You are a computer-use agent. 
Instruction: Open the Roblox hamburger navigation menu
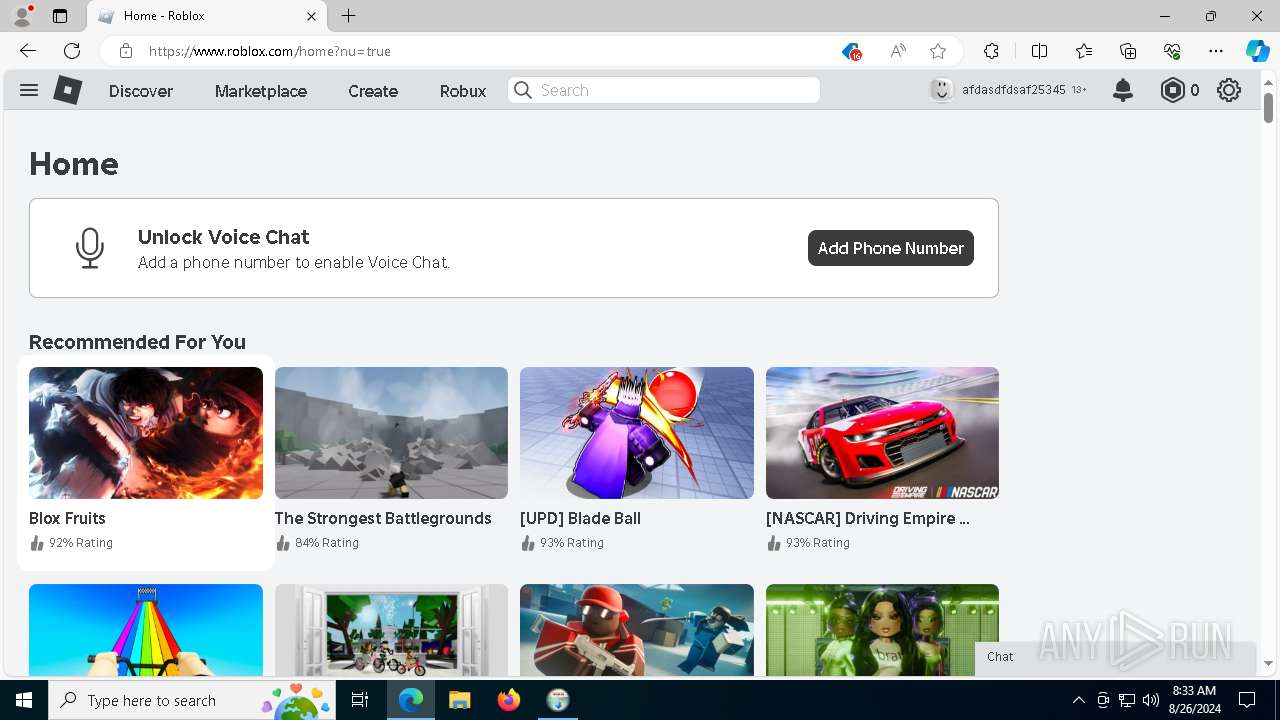pyautogui.click(x=29, y=90)
